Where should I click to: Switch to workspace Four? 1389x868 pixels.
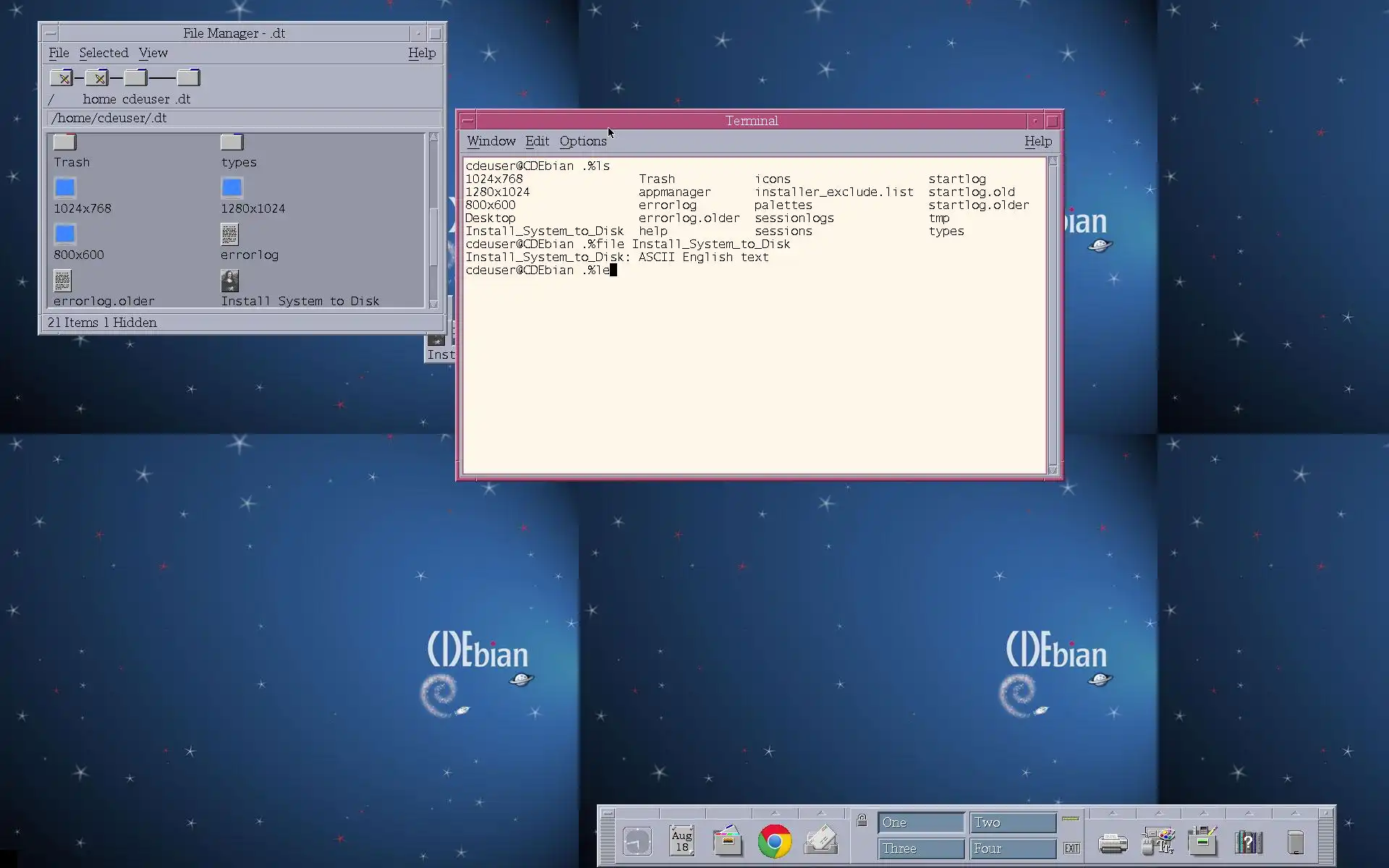1012,848
